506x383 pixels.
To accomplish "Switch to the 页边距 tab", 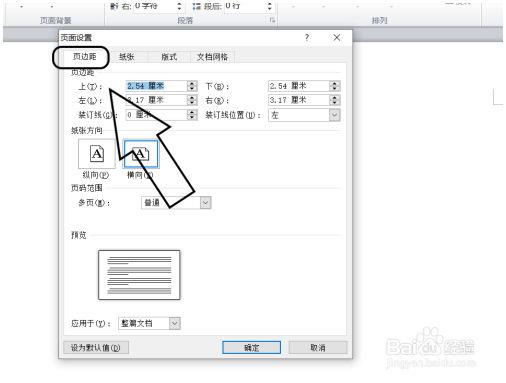I will [84, 57].
